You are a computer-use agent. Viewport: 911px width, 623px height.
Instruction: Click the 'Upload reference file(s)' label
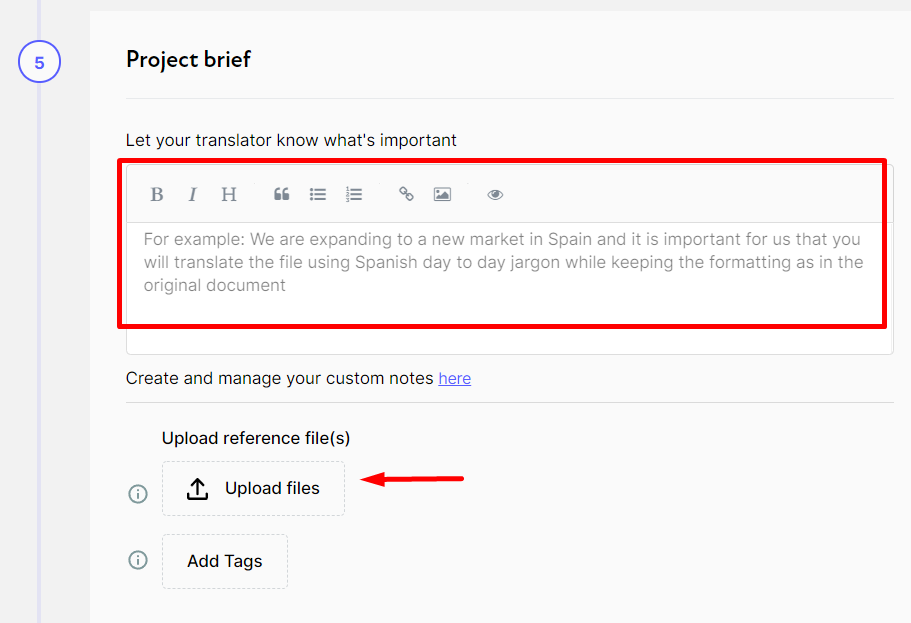click(256, 438)
